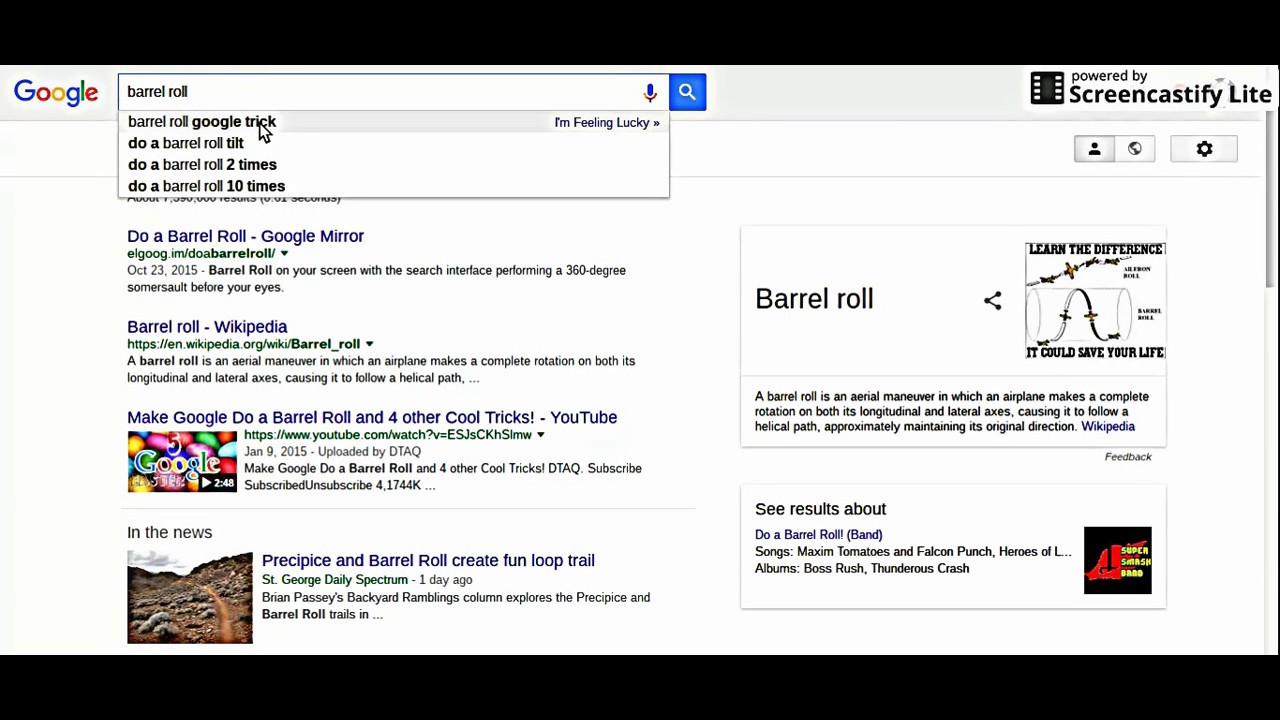
Task: Open the trail news photo thumbnail
Action: point(190,597)
